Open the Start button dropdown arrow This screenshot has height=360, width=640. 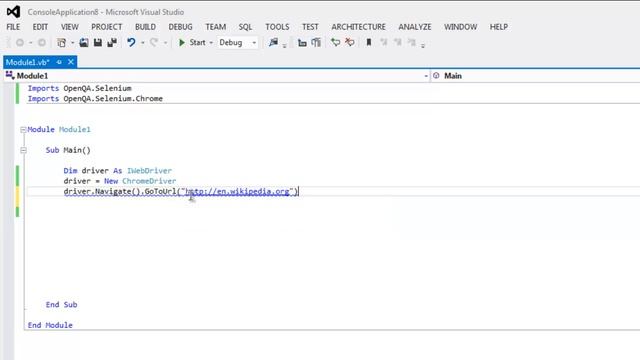pyautogui.click(x=211, y=43)
